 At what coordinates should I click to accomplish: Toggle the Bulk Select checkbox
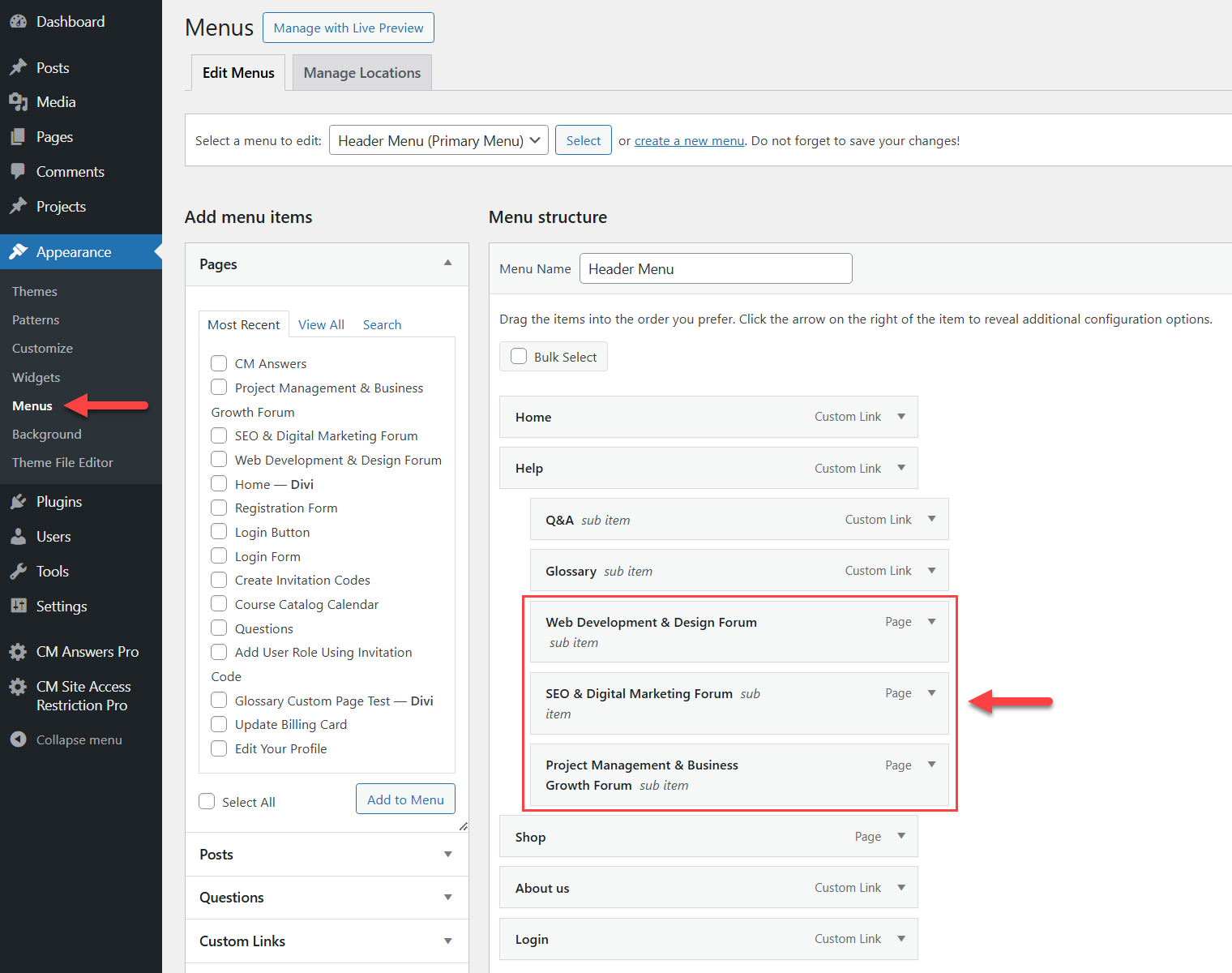pyautogui.click(x=519, y=357)
